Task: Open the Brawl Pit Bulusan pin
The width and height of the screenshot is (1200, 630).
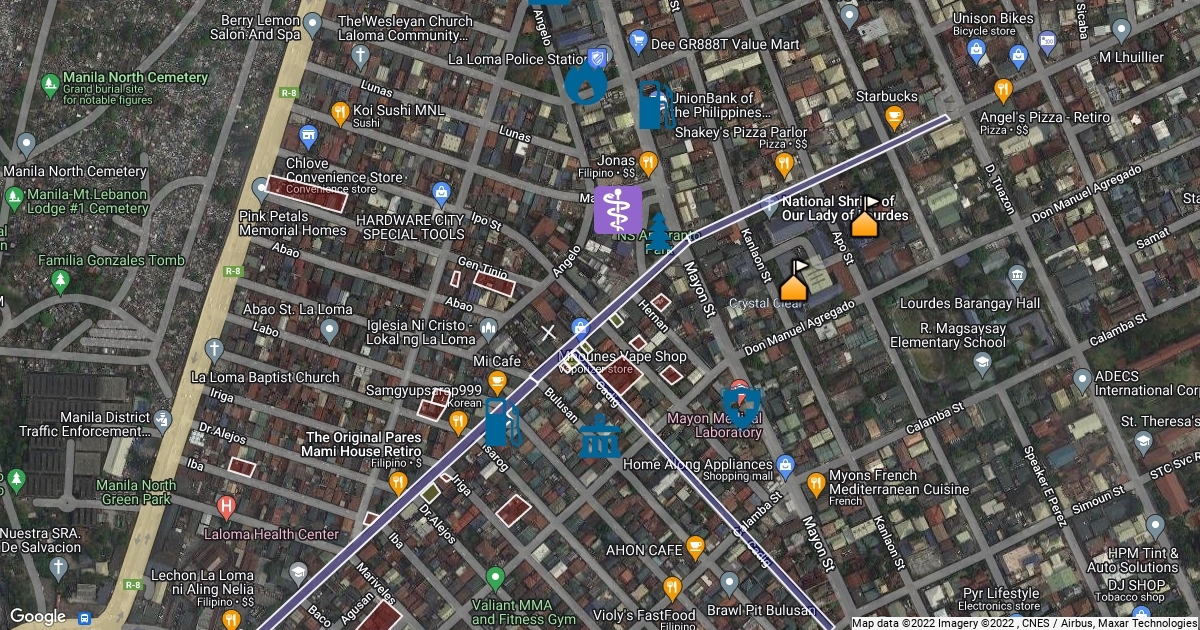Action: tap(730, 582)
